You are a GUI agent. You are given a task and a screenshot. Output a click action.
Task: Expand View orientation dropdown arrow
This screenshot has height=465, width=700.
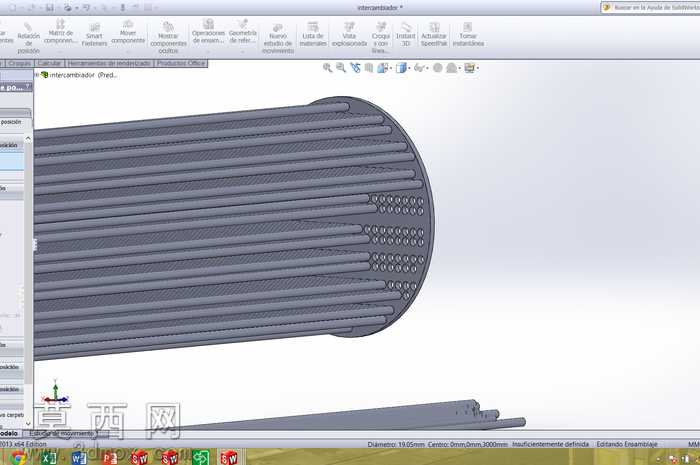[x=391, y=68]
